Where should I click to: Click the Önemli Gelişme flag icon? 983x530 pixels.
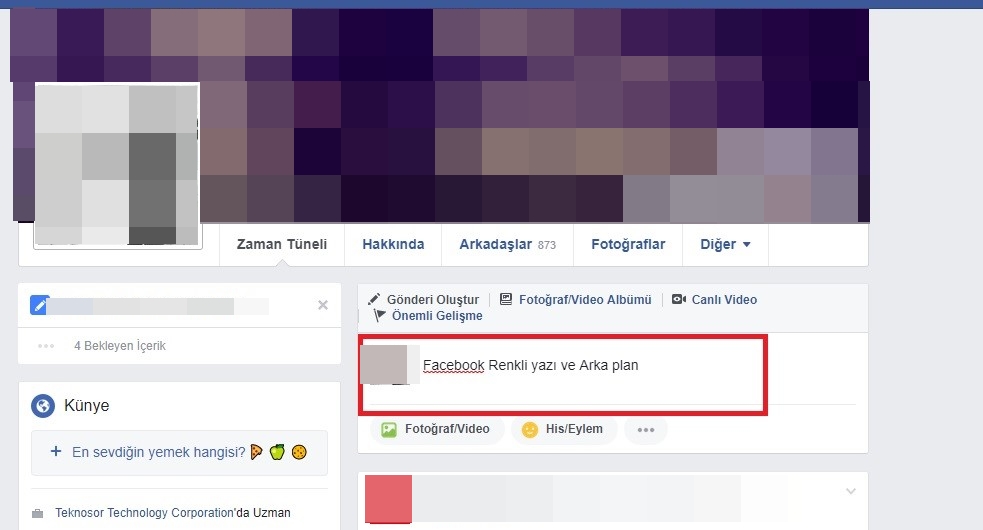tap(379, 315)
